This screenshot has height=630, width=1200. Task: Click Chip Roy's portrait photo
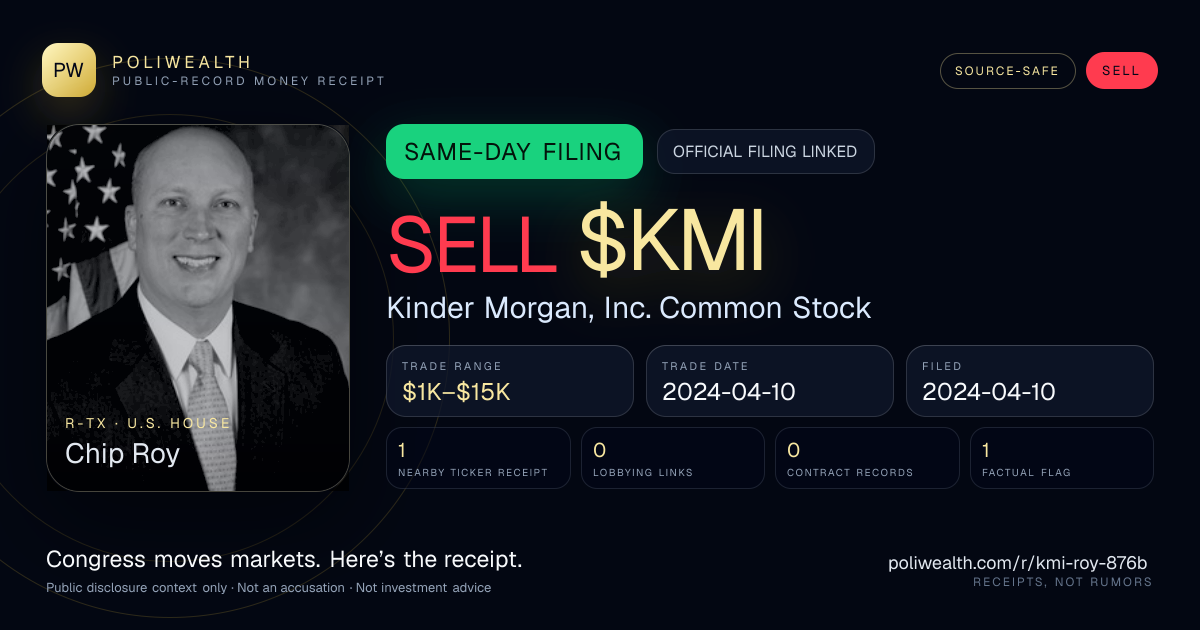[198, 307]
